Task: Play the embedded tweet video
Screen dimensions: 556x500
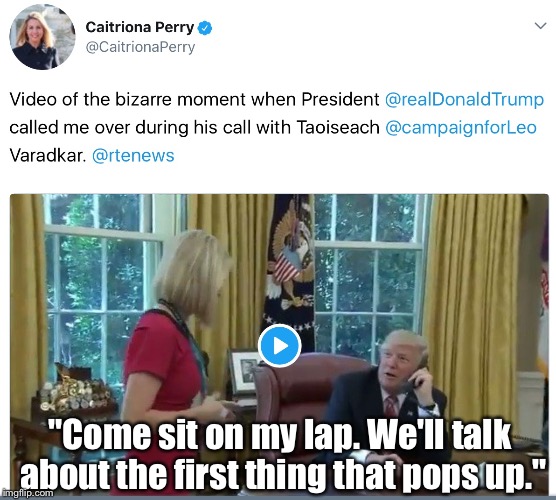Action: click(x=279, y=346)
